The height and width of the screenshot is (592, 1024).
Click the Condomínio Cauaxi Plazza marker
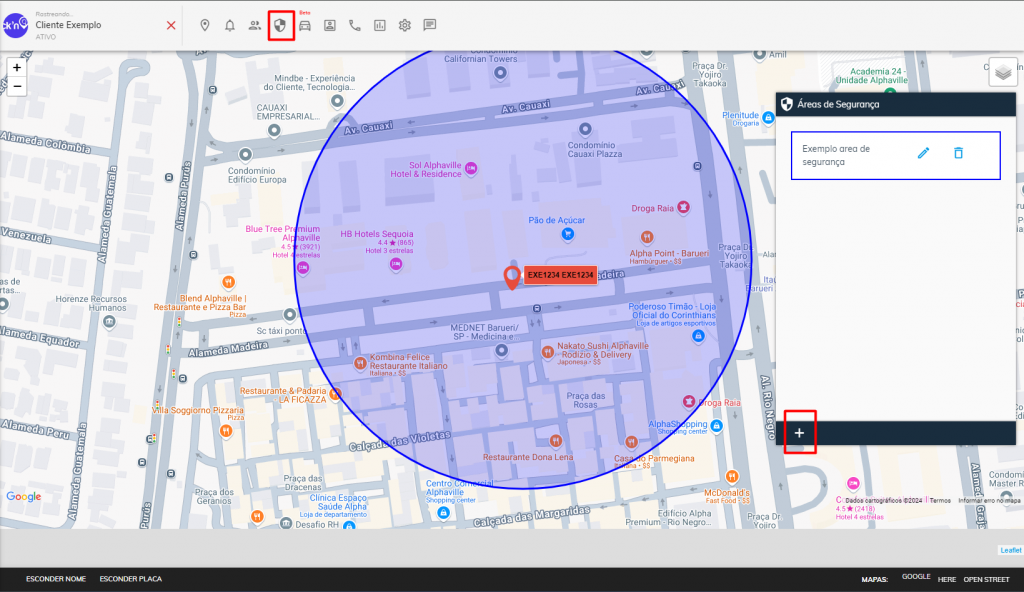(585, 129)
